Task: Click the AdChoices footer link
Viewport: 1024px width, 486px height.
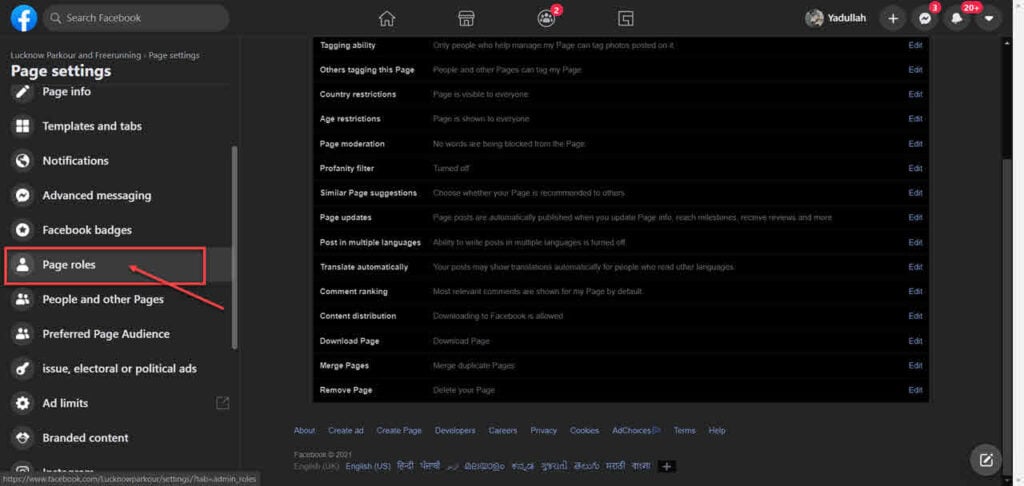Action: coord(636,430)
